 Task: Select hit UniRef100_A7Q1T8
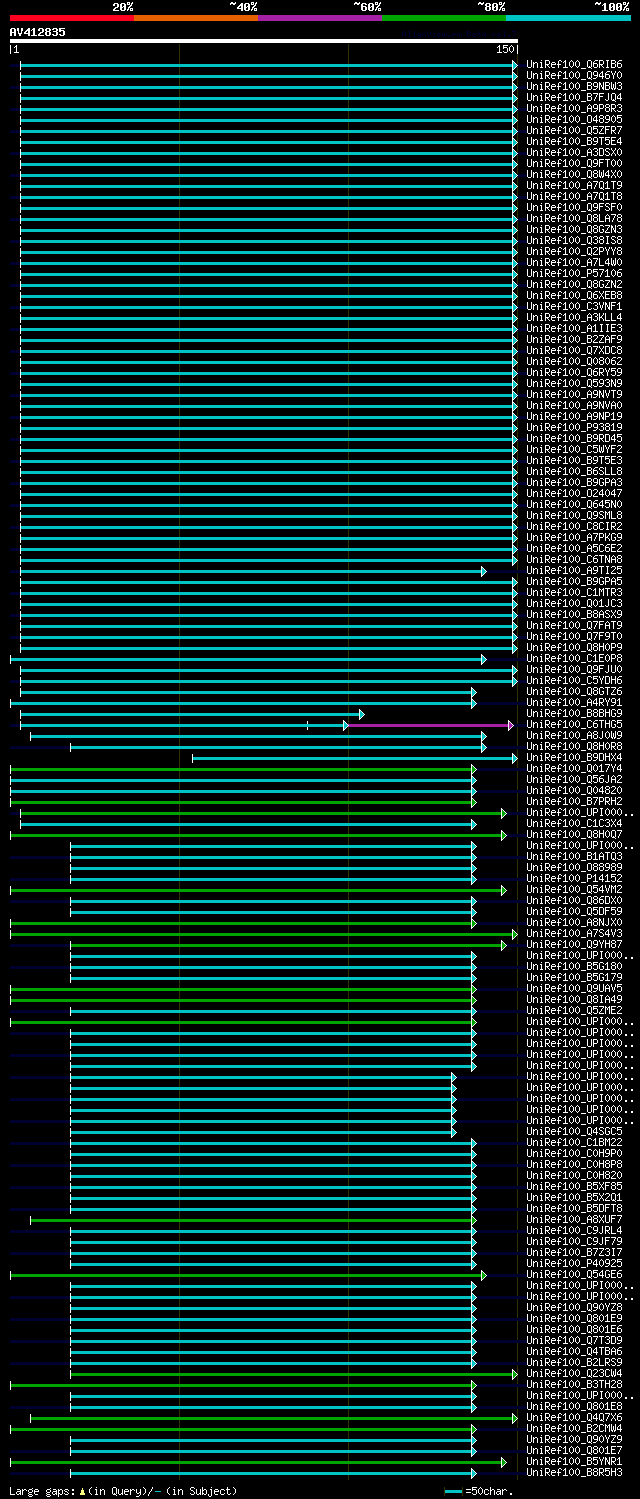click(x=574, y=196)
